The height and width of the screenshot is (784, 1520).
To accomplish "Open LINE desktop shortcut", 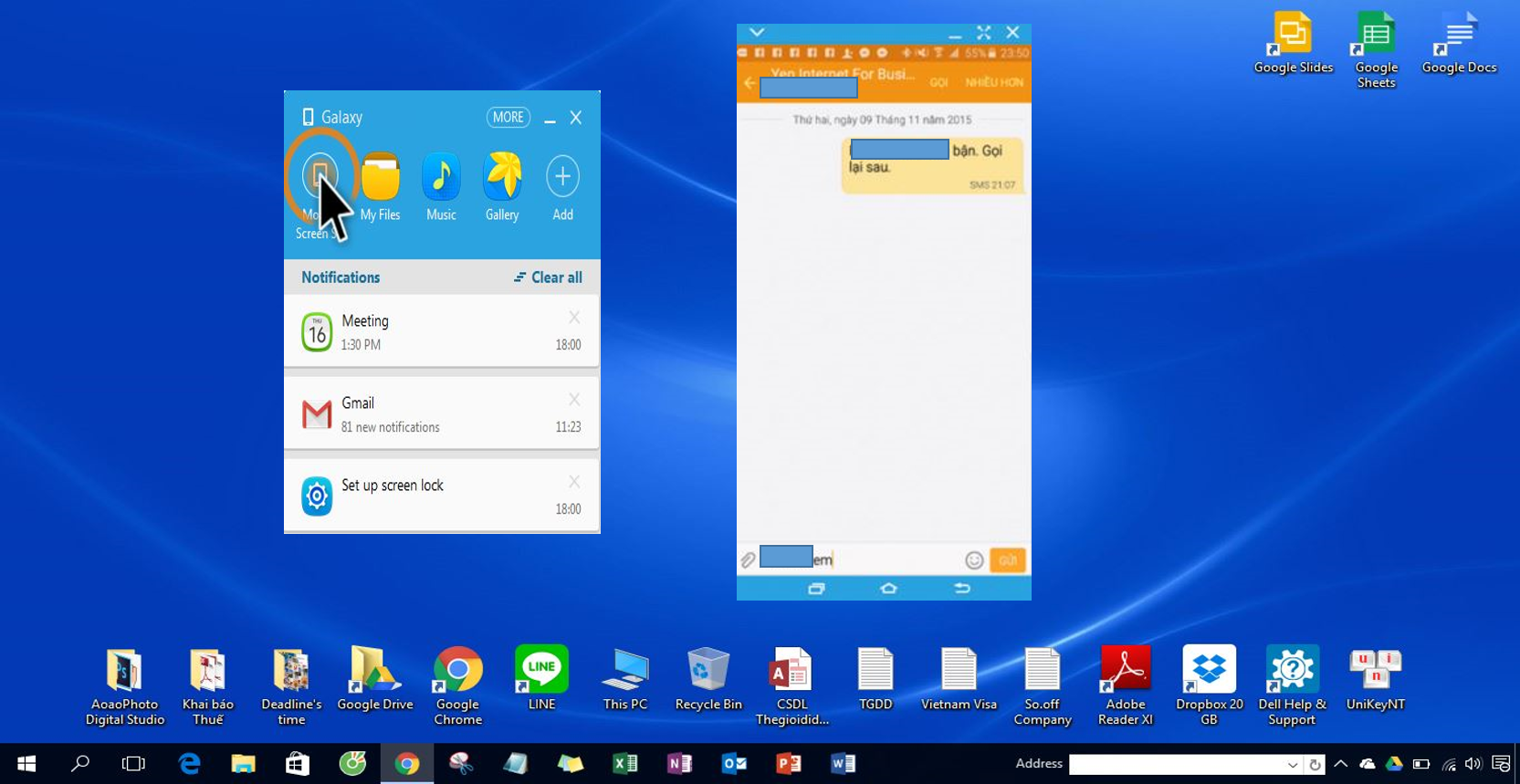I will [541, 679].
